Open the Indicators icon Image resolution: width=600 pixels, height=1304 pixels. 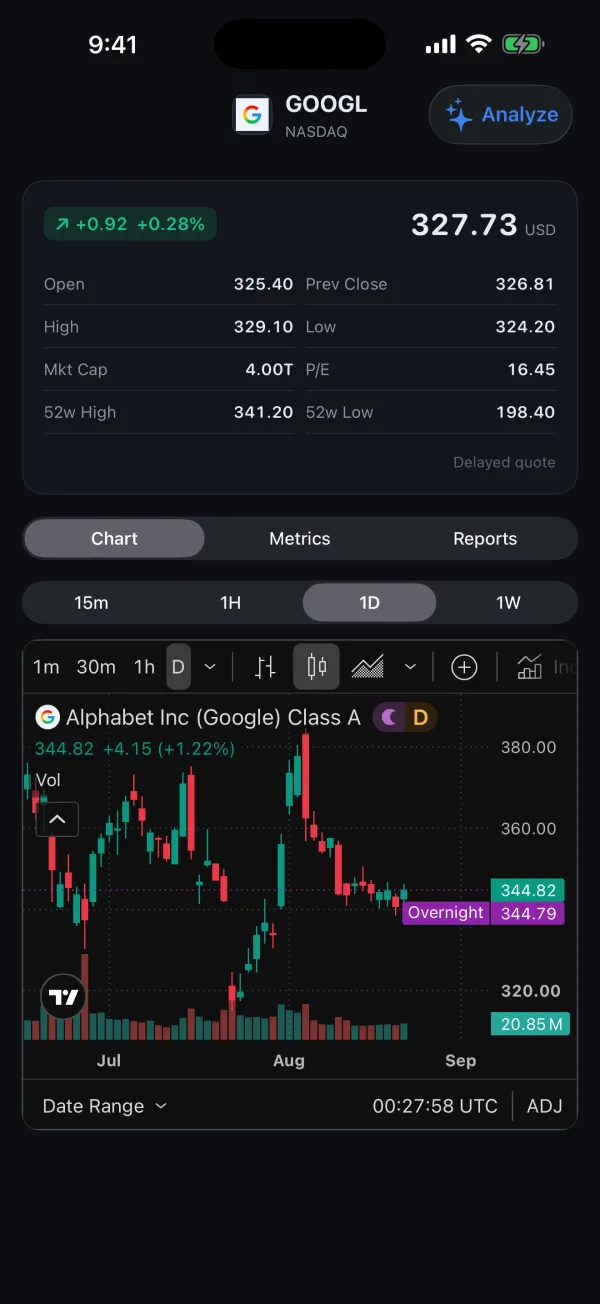tap(530, 667)
